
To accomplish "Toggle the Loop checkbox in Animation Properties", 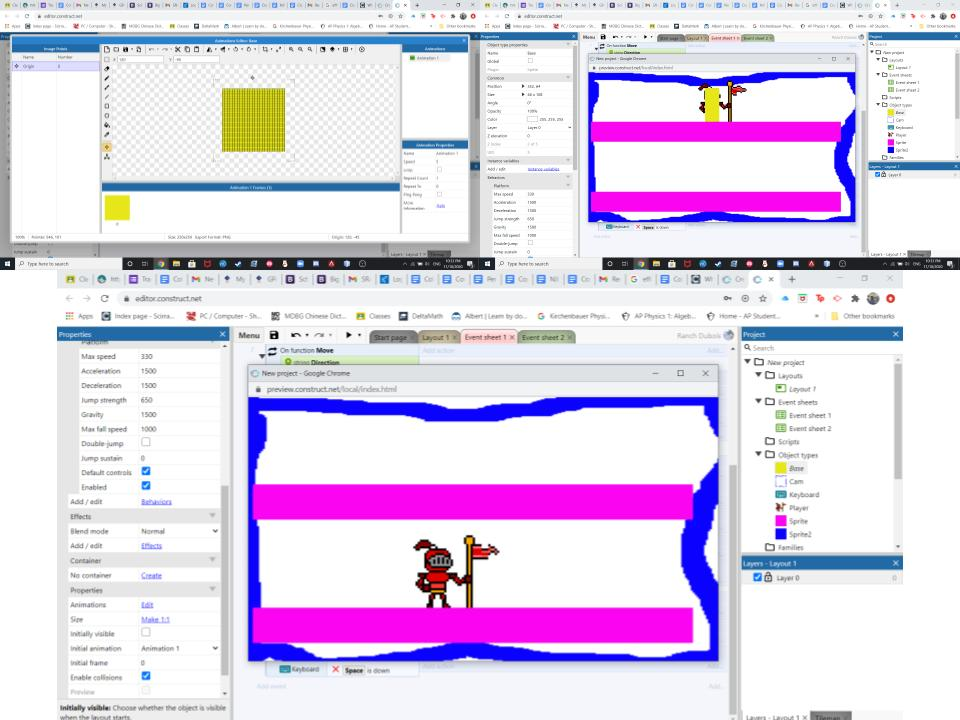I will click(439, 170).
